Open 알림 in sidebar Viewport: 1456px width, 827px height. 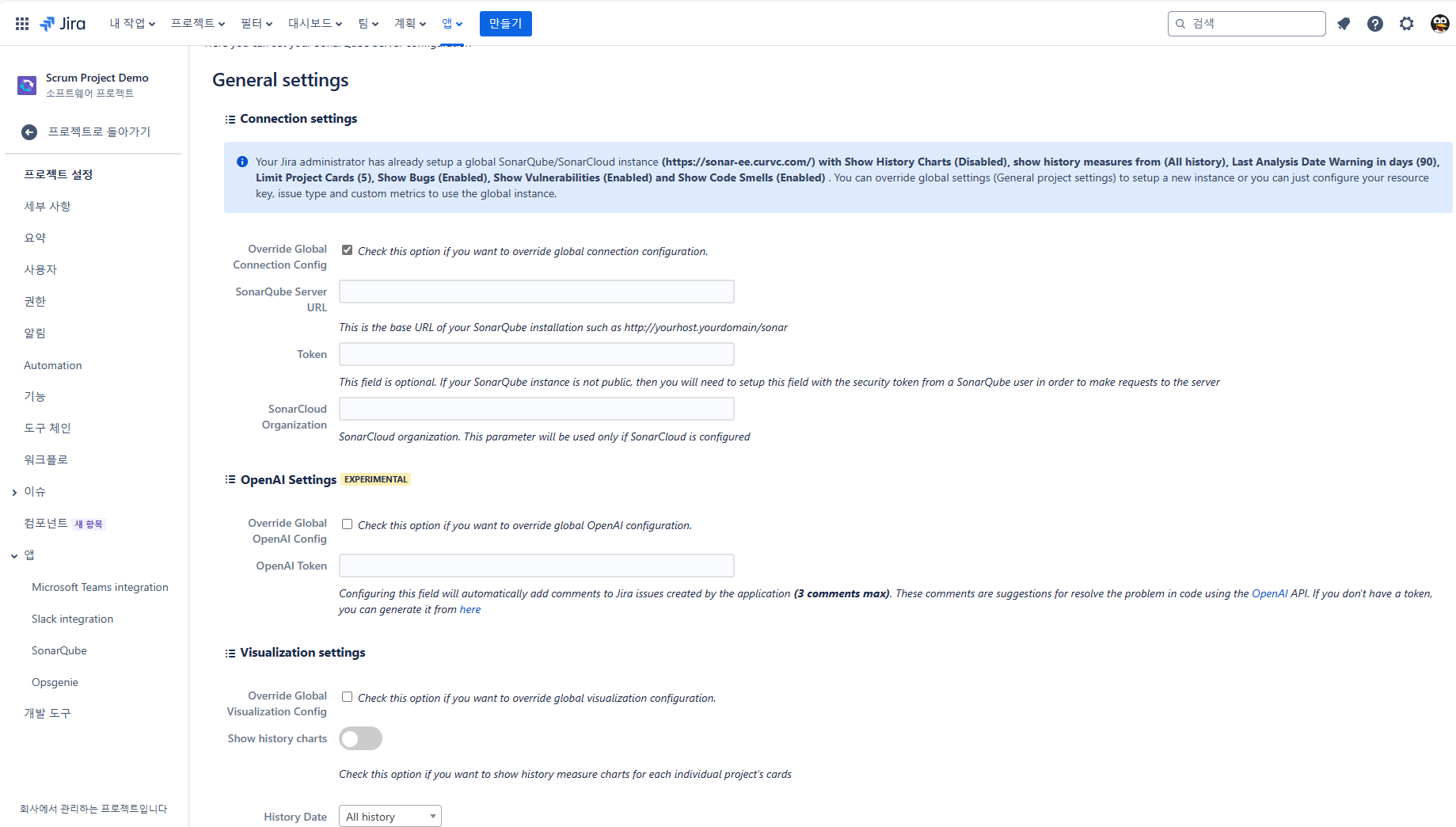[x=35, y=333]
